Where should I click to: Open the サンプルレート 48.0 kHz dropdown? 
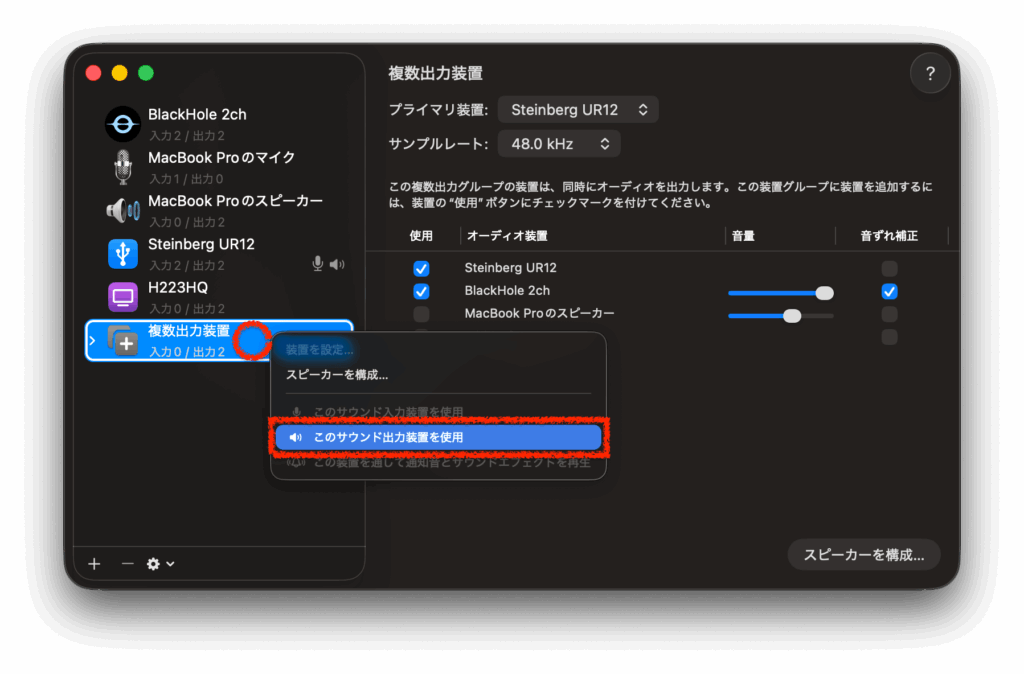pos(559,144)
